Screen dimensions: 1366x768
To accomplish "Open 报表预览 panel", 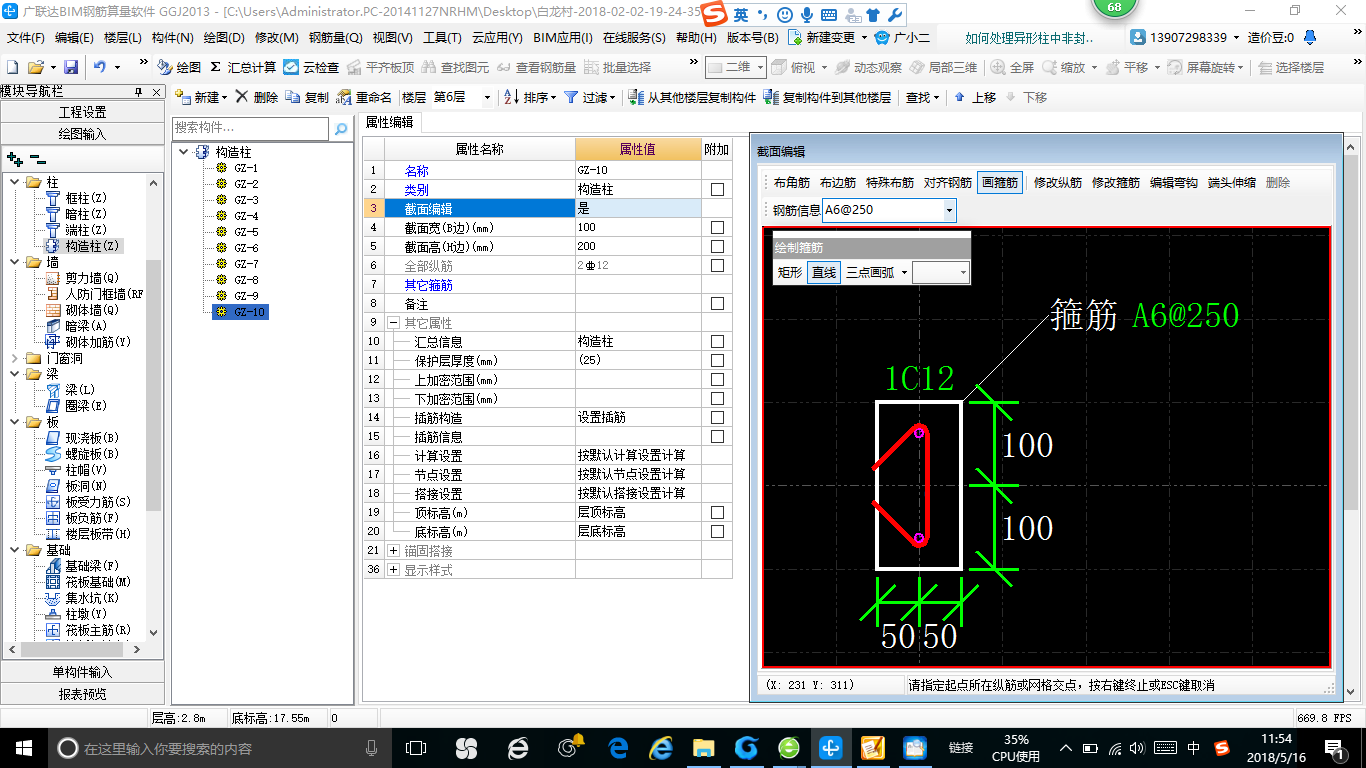I will pos(82,694).
